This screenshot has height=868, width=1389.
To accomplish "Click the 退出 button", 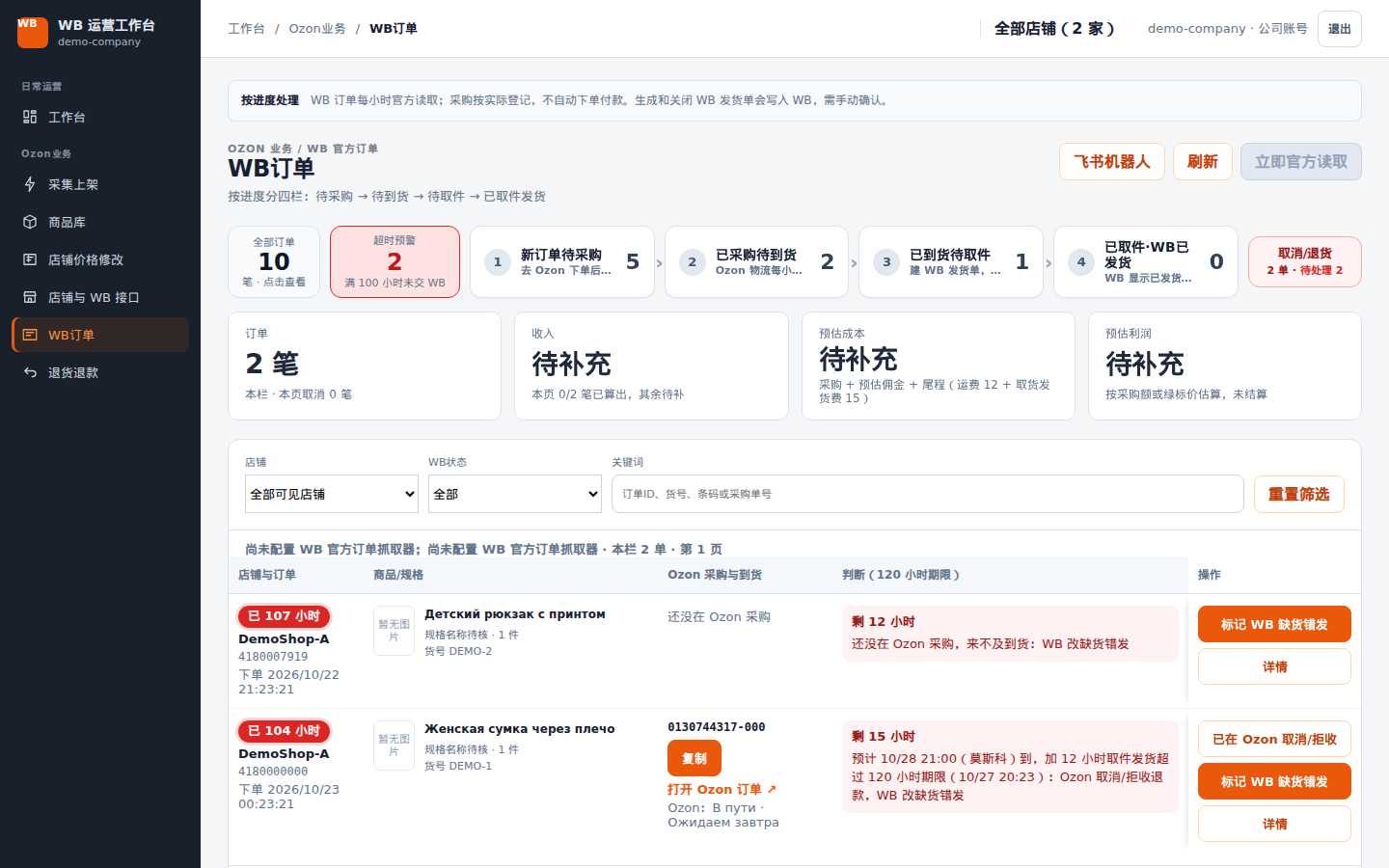I will 1340,29.
